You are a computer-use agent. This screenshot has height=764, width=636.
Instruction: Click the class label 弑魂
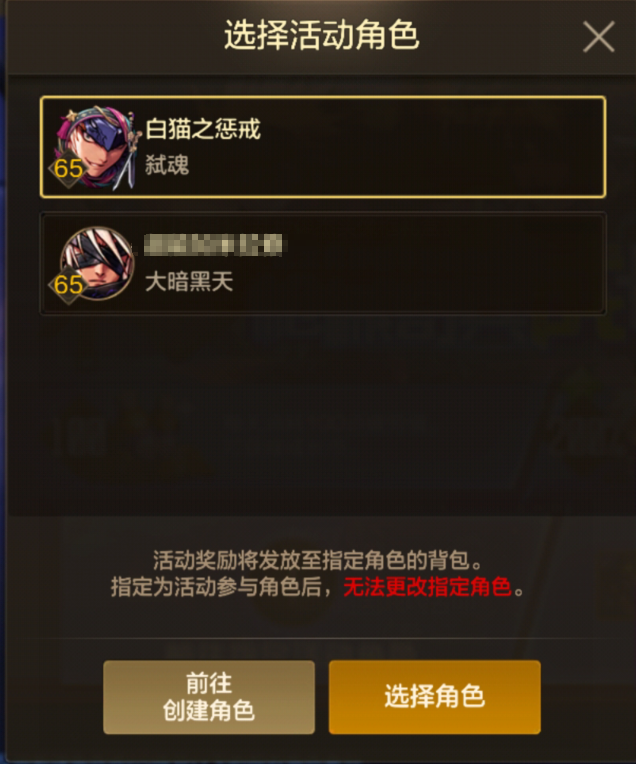pos(167,165)
